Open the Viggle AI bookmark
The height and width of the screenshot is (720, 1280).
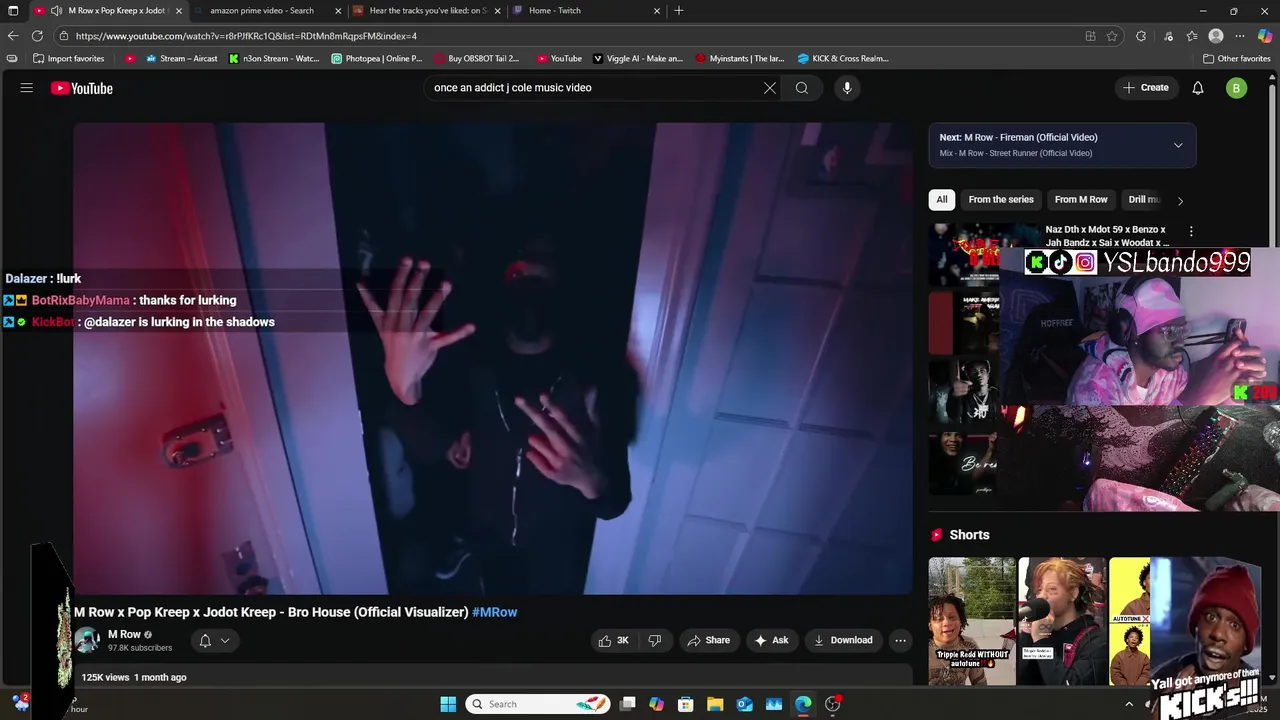point(638,58)
